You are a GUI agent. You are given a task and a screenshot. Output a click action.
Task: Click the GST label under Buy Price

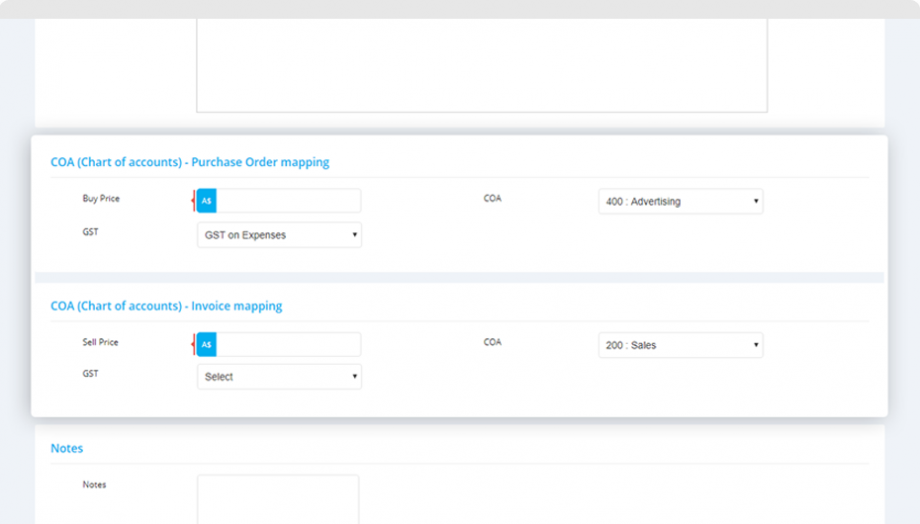[x=91, y=232]
